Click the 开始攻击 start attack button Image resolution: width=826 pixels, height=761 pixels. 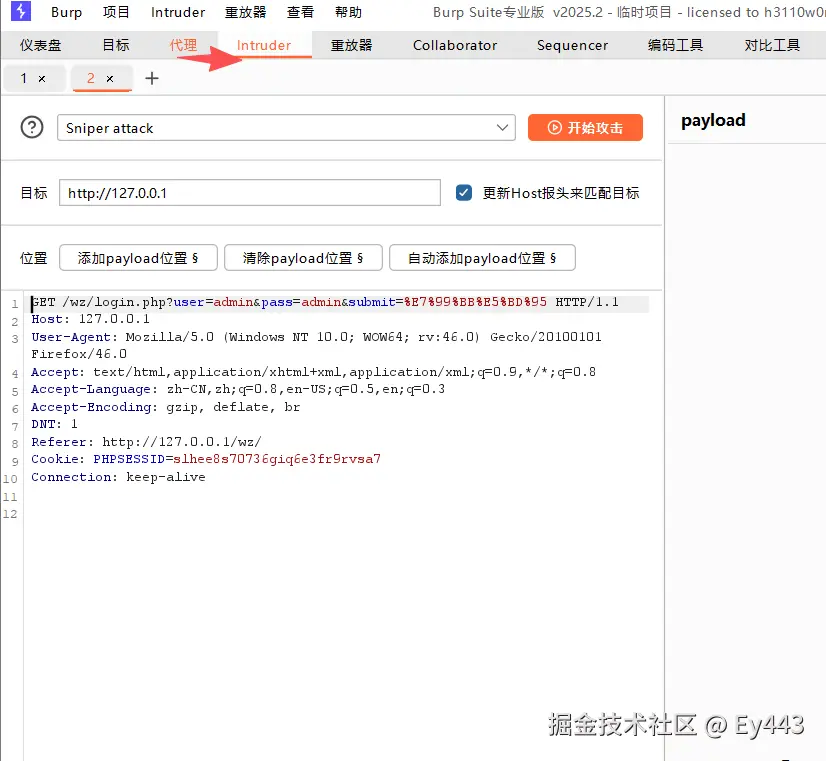coord(585,127)
